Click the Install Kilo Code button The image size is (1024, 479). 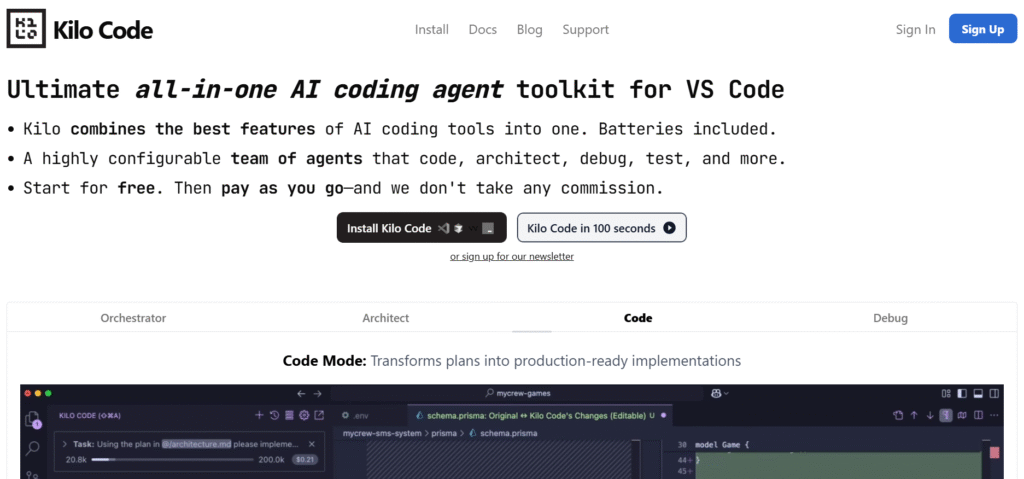click(x=422, y=227)
